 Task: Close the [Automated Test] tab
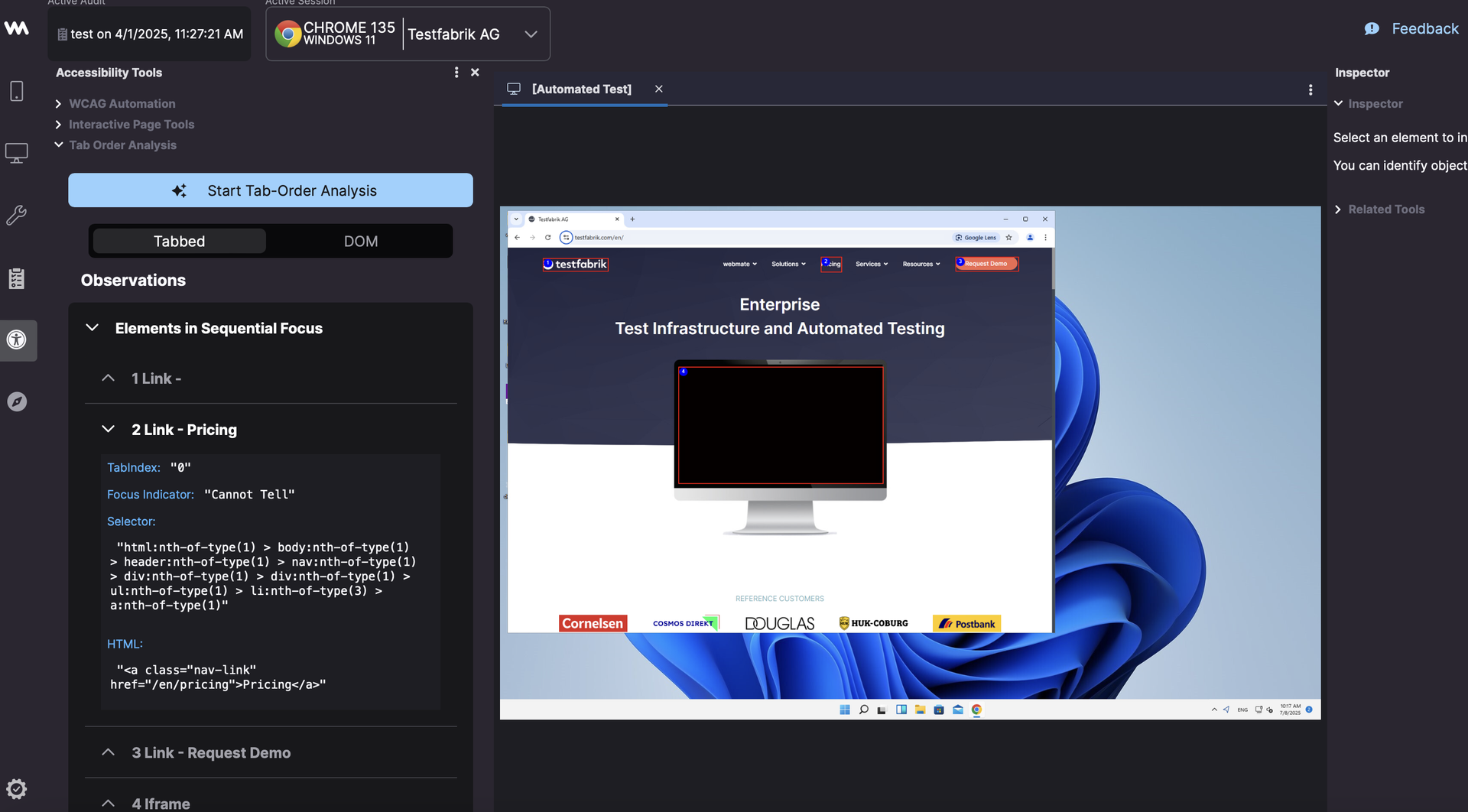(658, 89)
